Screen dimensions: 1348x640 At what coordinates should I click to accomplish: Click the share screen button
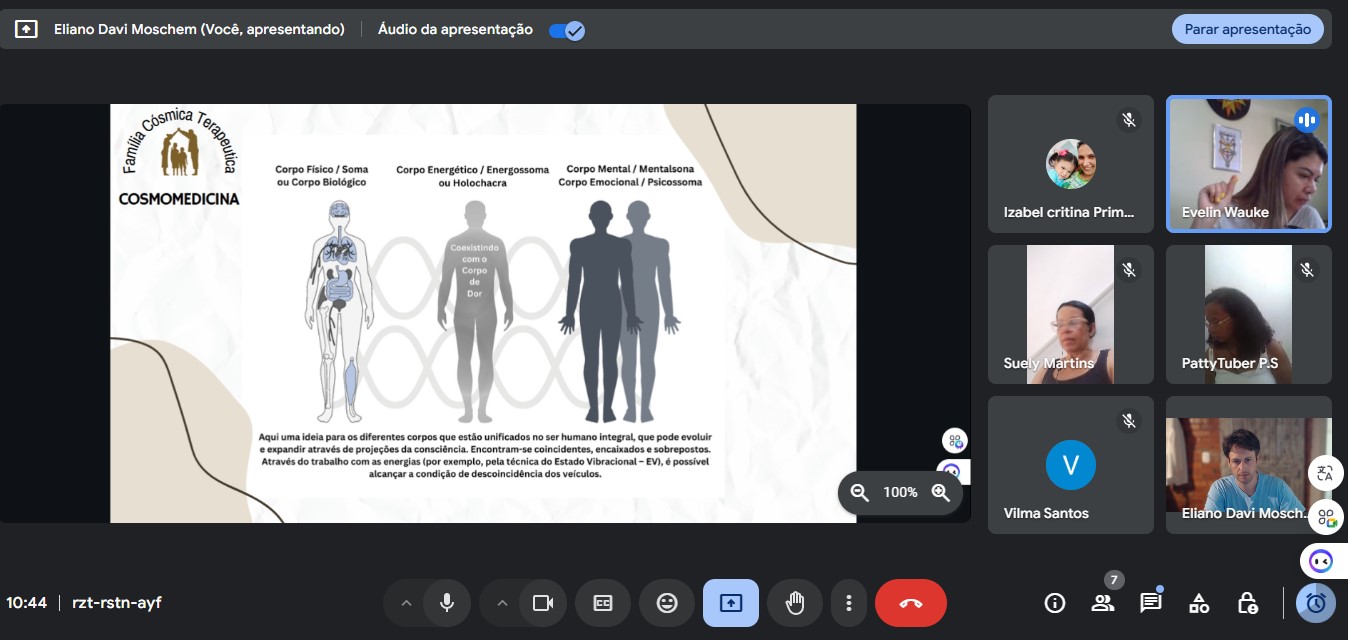tap(731, 603)
